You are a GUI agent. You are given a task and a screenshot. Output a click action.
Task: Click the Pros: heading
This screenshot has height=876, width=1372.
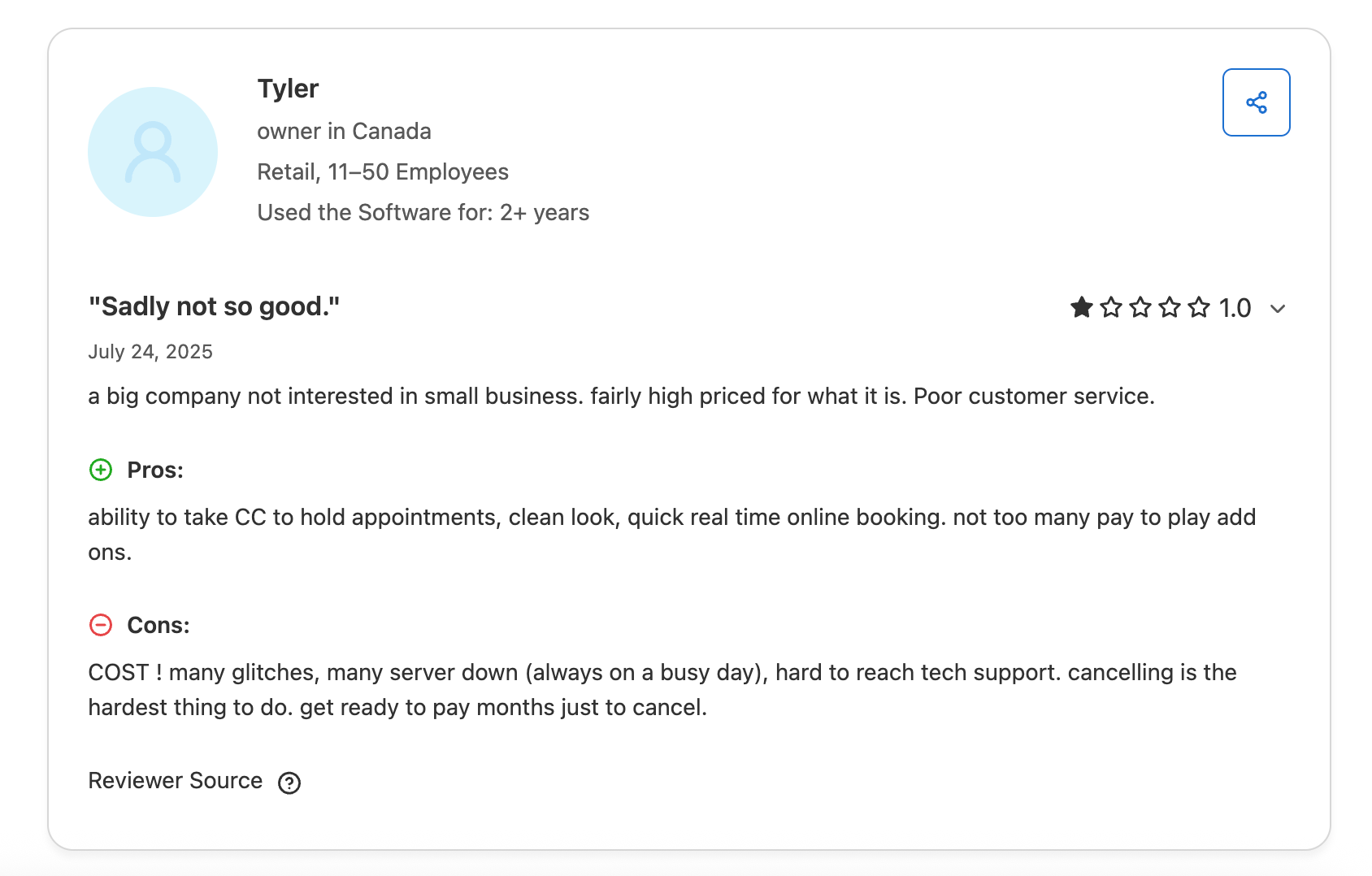155,471
